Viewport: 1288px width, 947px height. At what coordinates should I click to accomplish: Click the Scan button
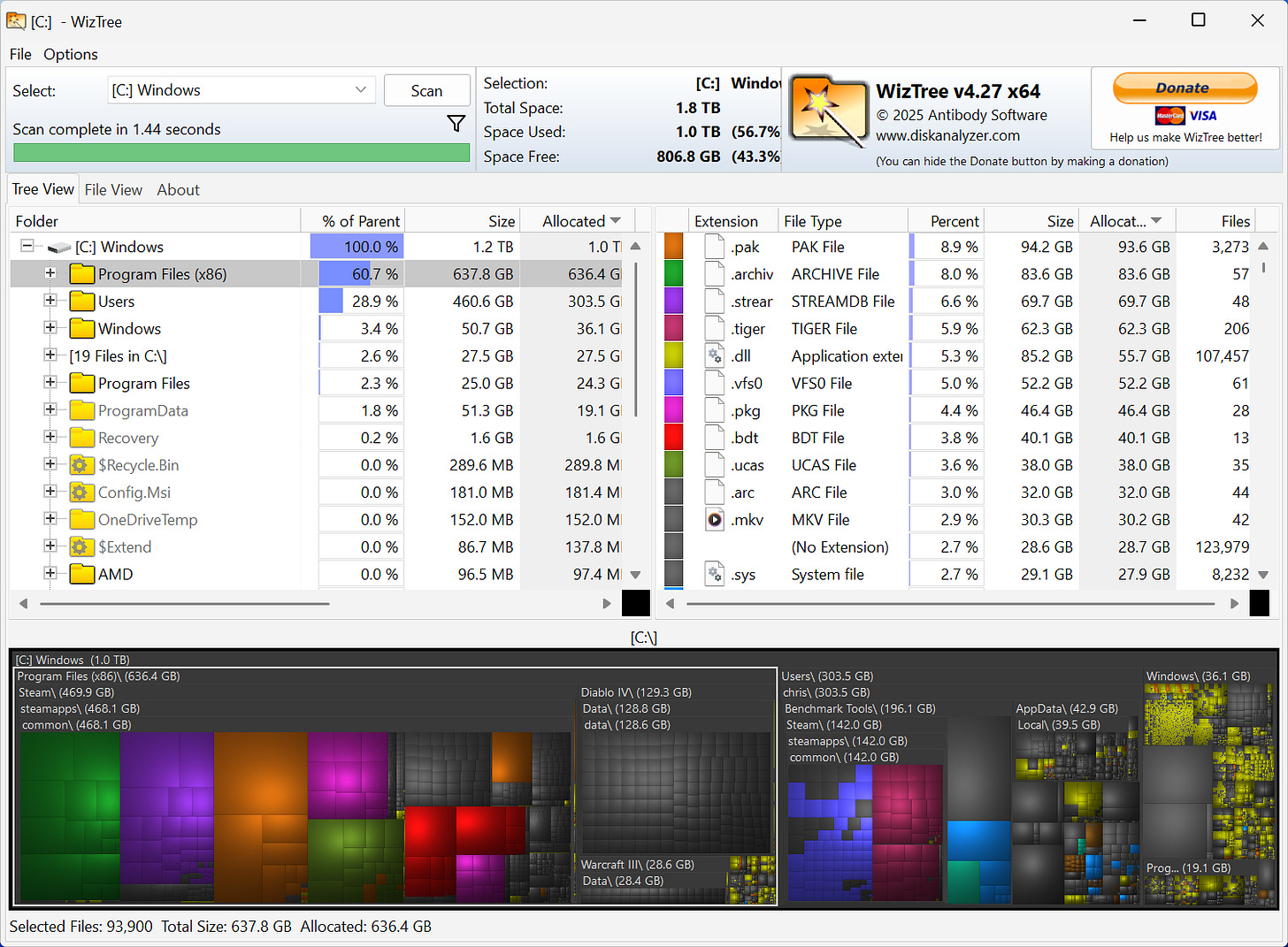426,90
